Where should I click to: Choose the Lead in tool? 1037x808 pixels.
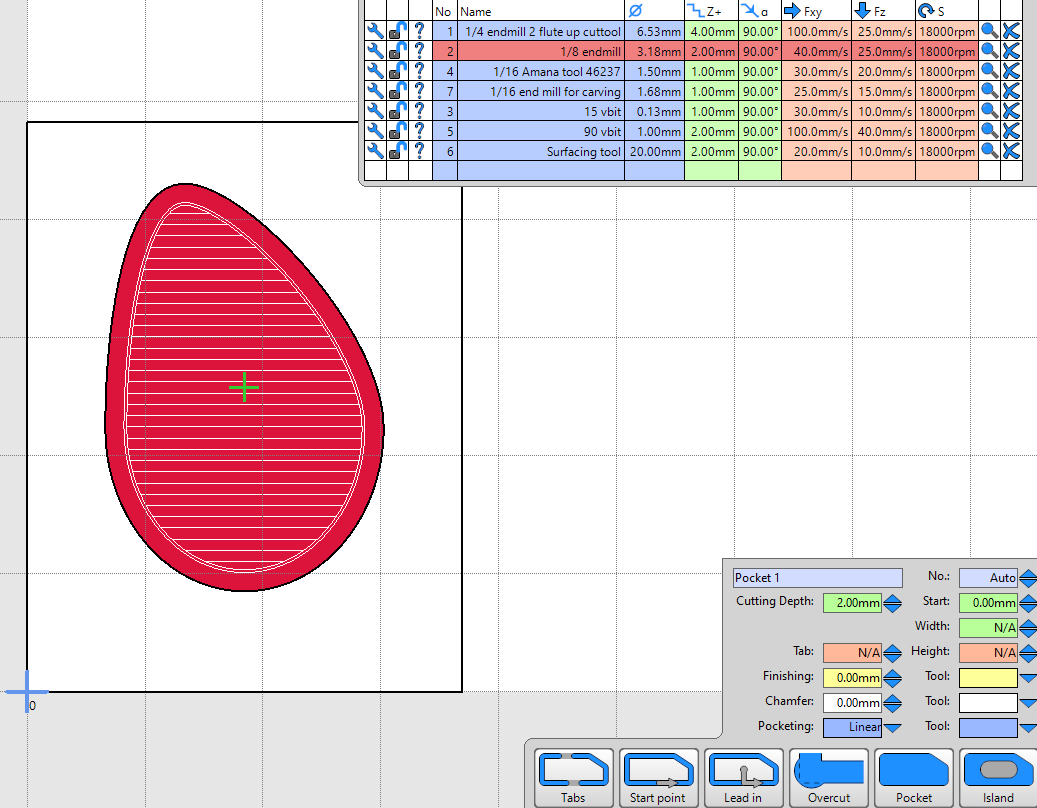tap(743, 778)
